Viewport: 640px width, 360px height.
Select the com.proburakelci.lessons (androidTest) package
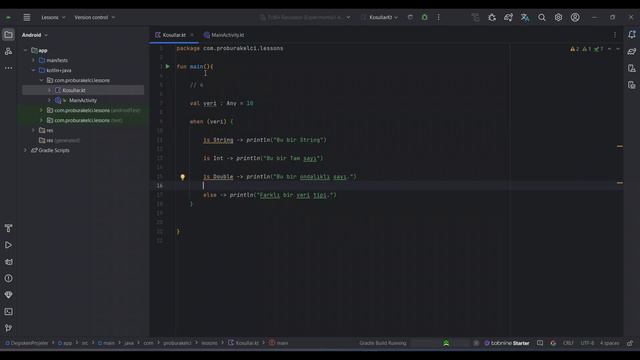coord(93,110)
